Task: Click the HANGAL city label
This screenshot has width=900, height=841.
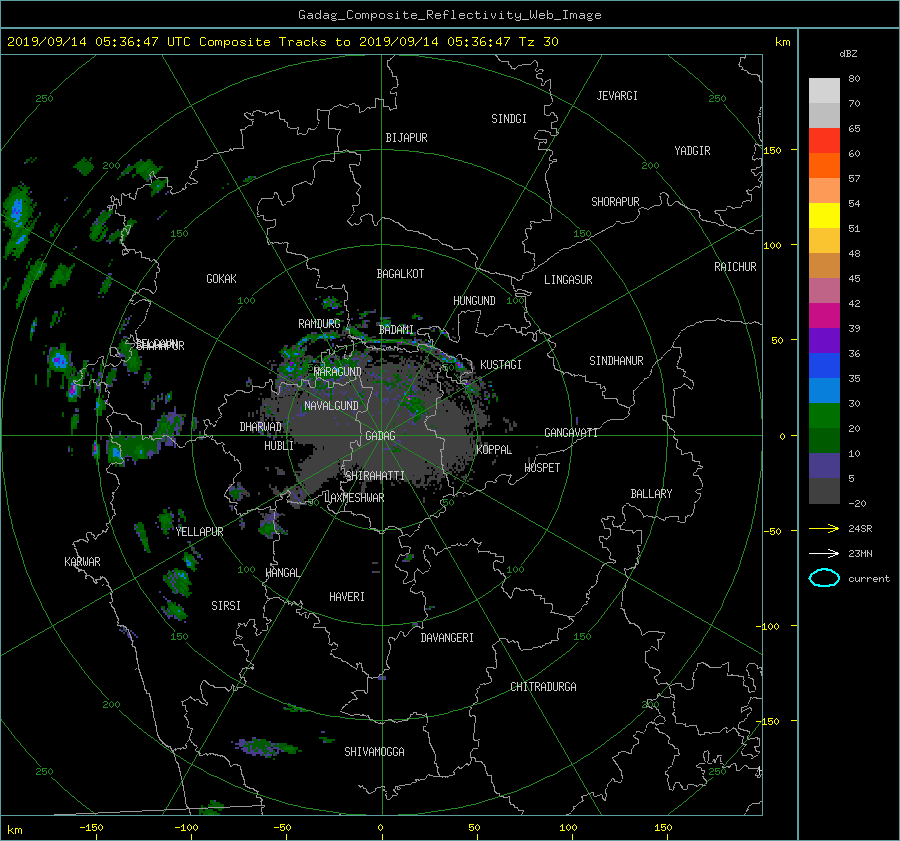Action: (283, 573)
